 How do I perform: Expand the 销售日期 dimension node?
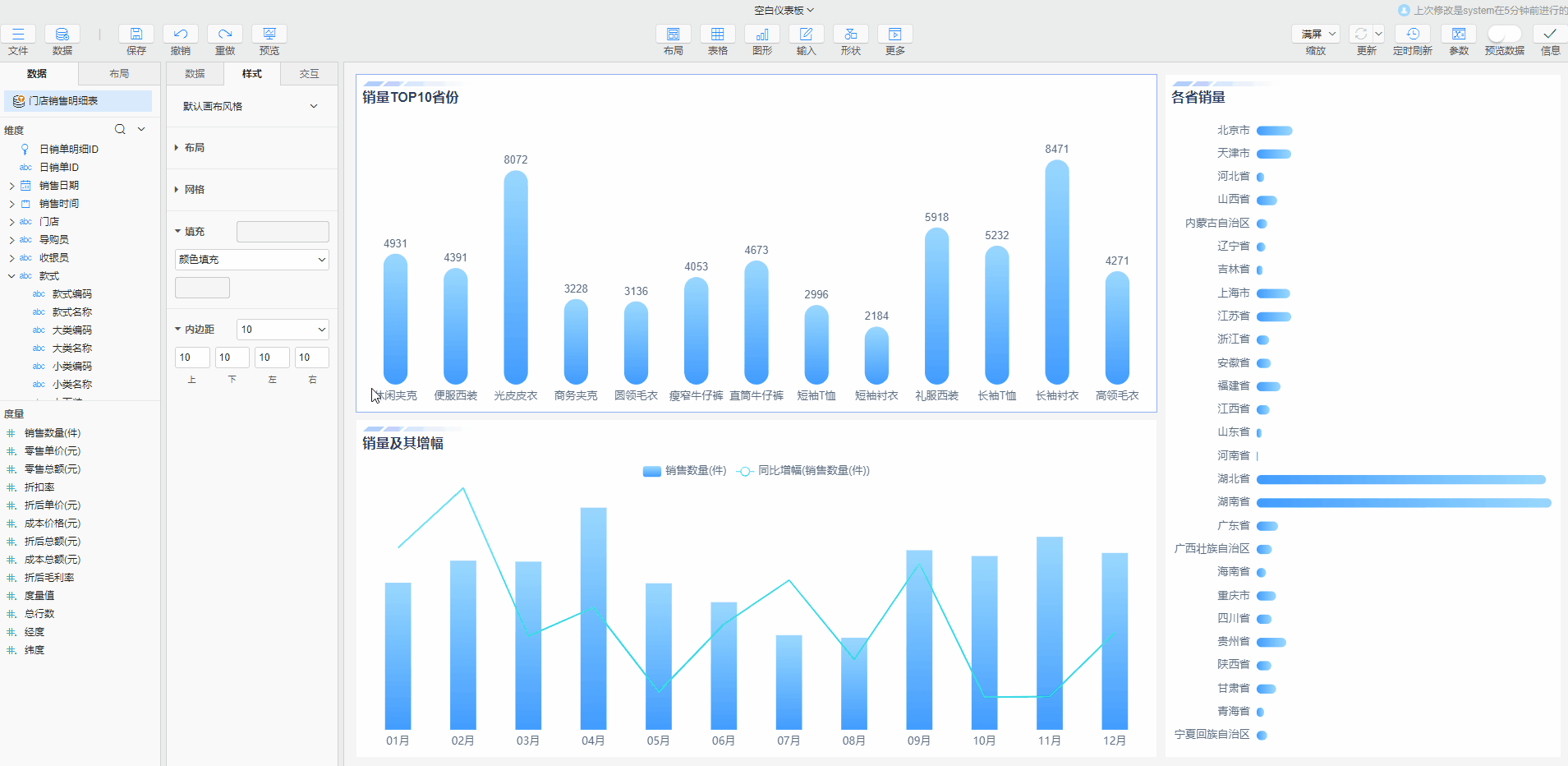(11, 186)
